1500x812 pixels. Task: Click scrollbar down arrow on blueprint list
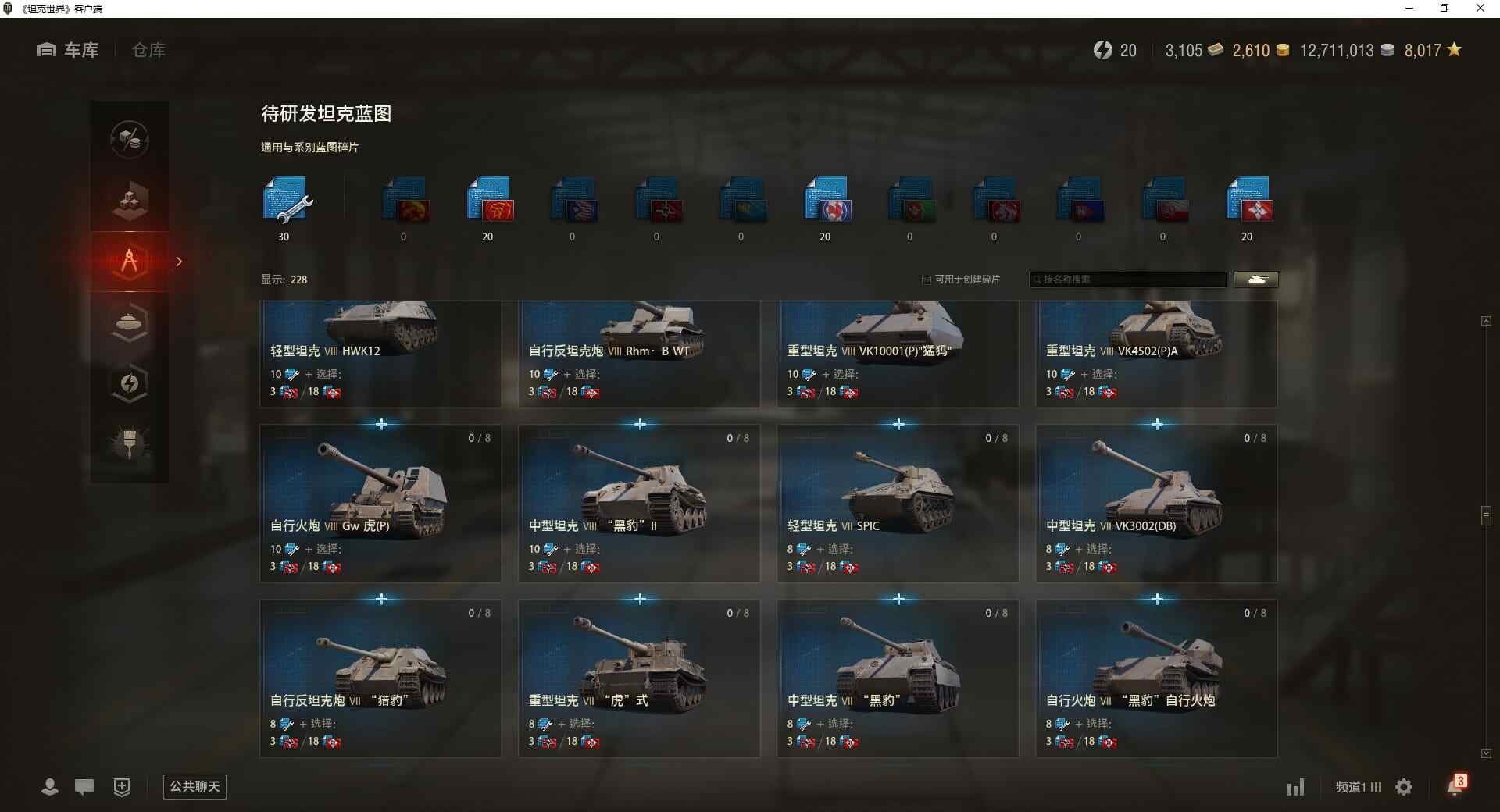(1486, 753)
